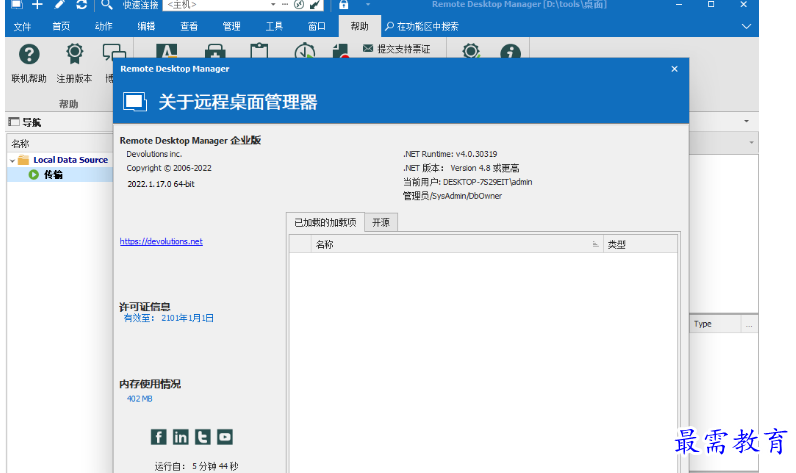Click the 名称 header in navigation tree
Screen dimensions: 796x473
[x=59, y=144]
